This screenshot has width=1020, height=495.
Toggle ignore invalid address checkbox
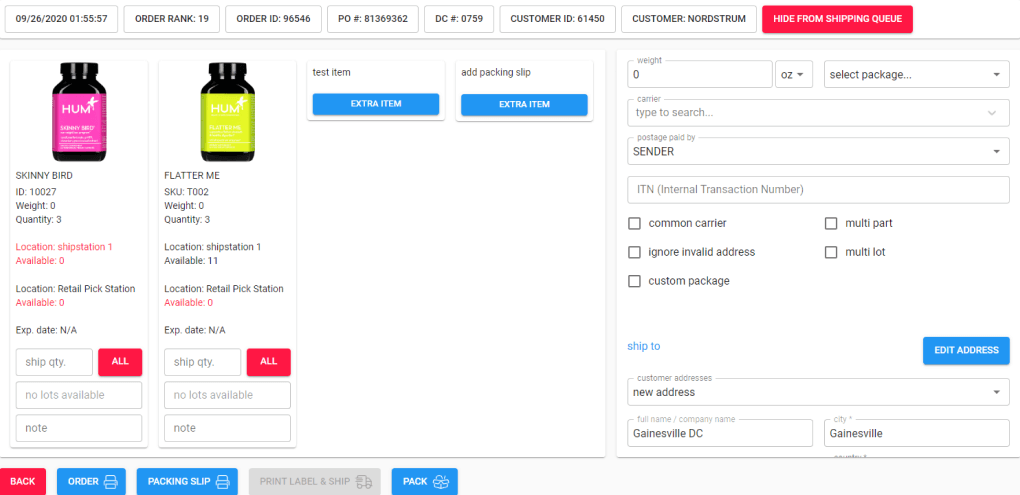pos(634,252)
